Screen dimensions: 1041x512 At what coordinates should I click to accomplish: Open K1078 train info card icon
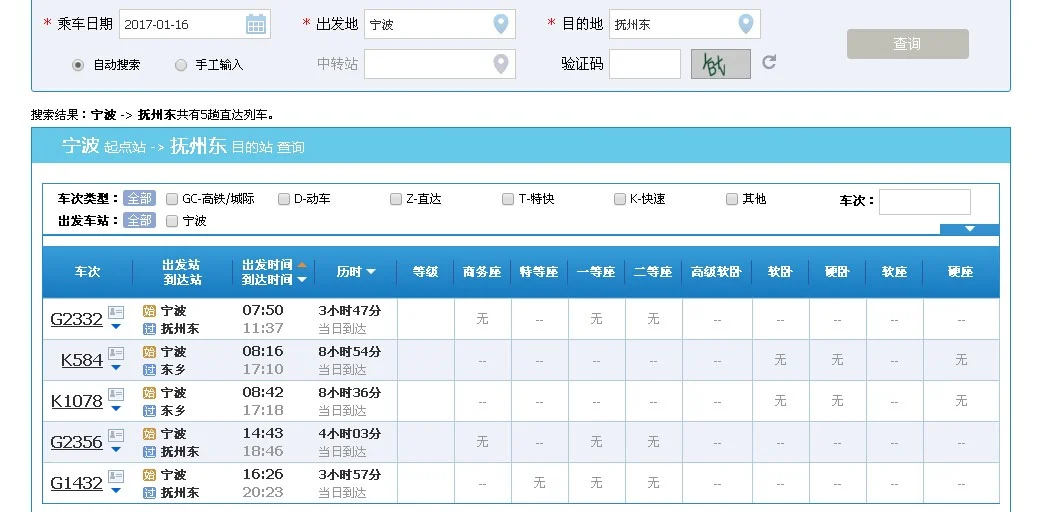pyautogui.click(x=116, y=394)
